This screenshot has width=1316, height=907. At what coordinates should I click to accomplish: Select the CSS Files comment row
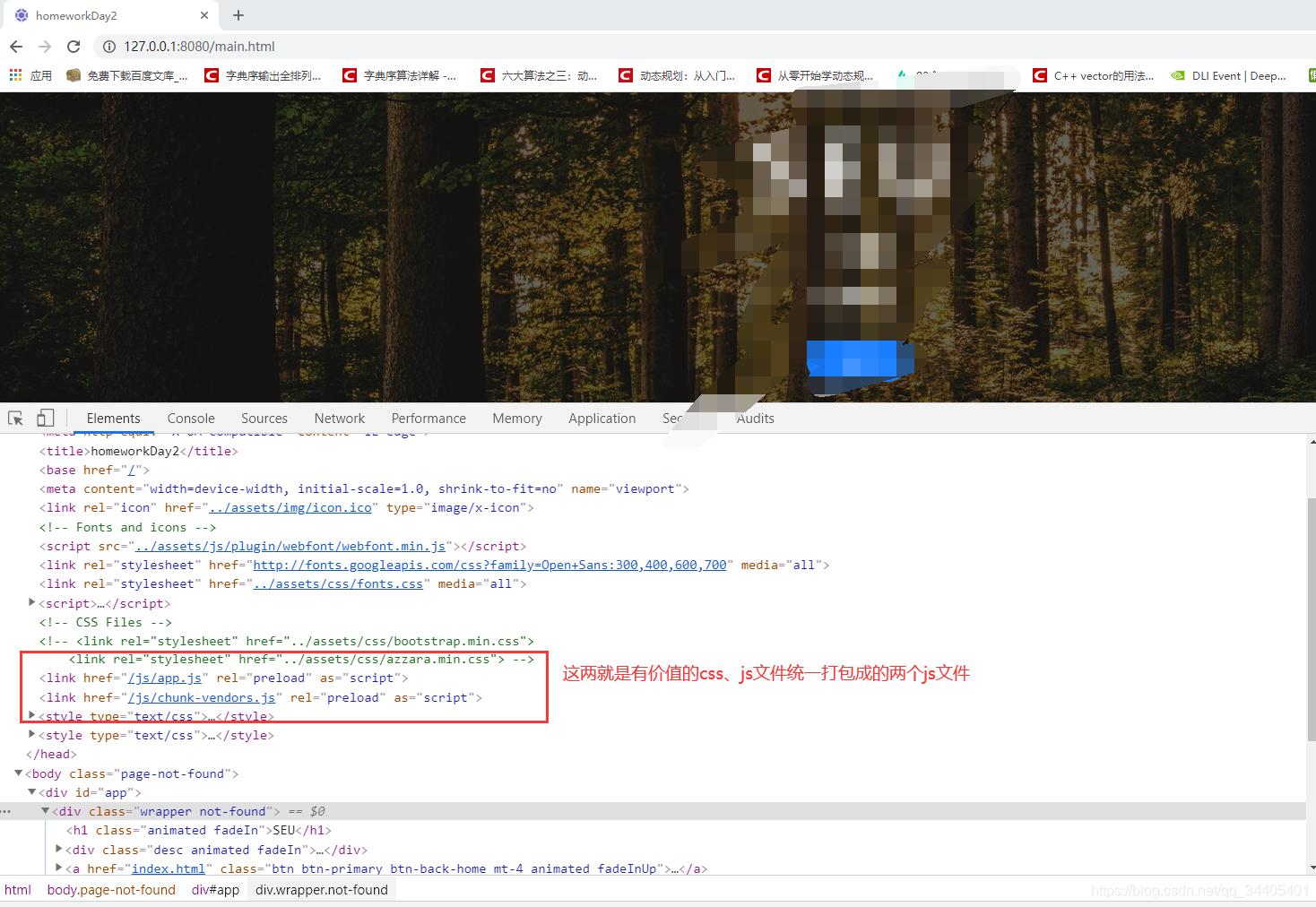(106, 623)
